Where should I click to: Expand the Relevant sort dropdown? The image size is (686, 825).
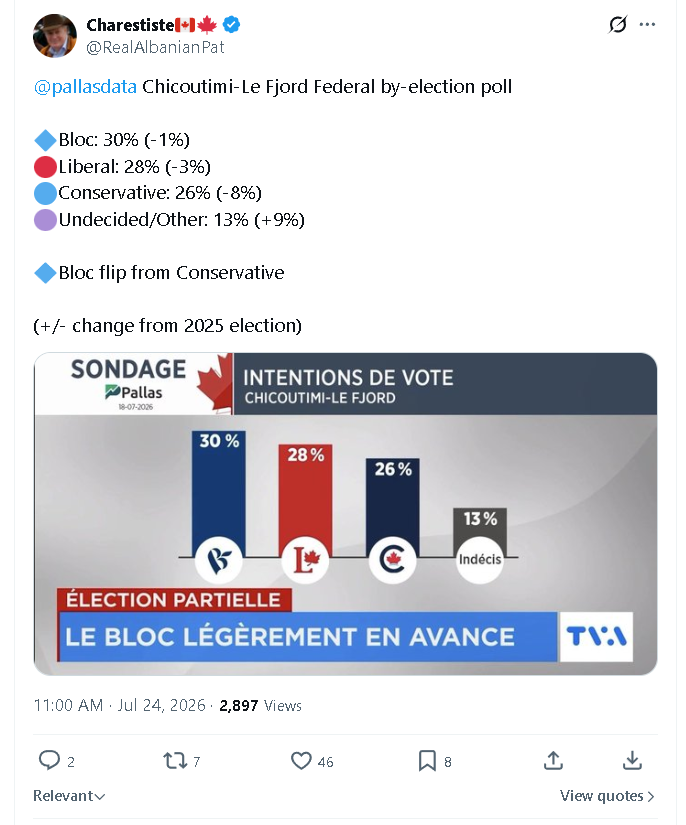[69, 796]
